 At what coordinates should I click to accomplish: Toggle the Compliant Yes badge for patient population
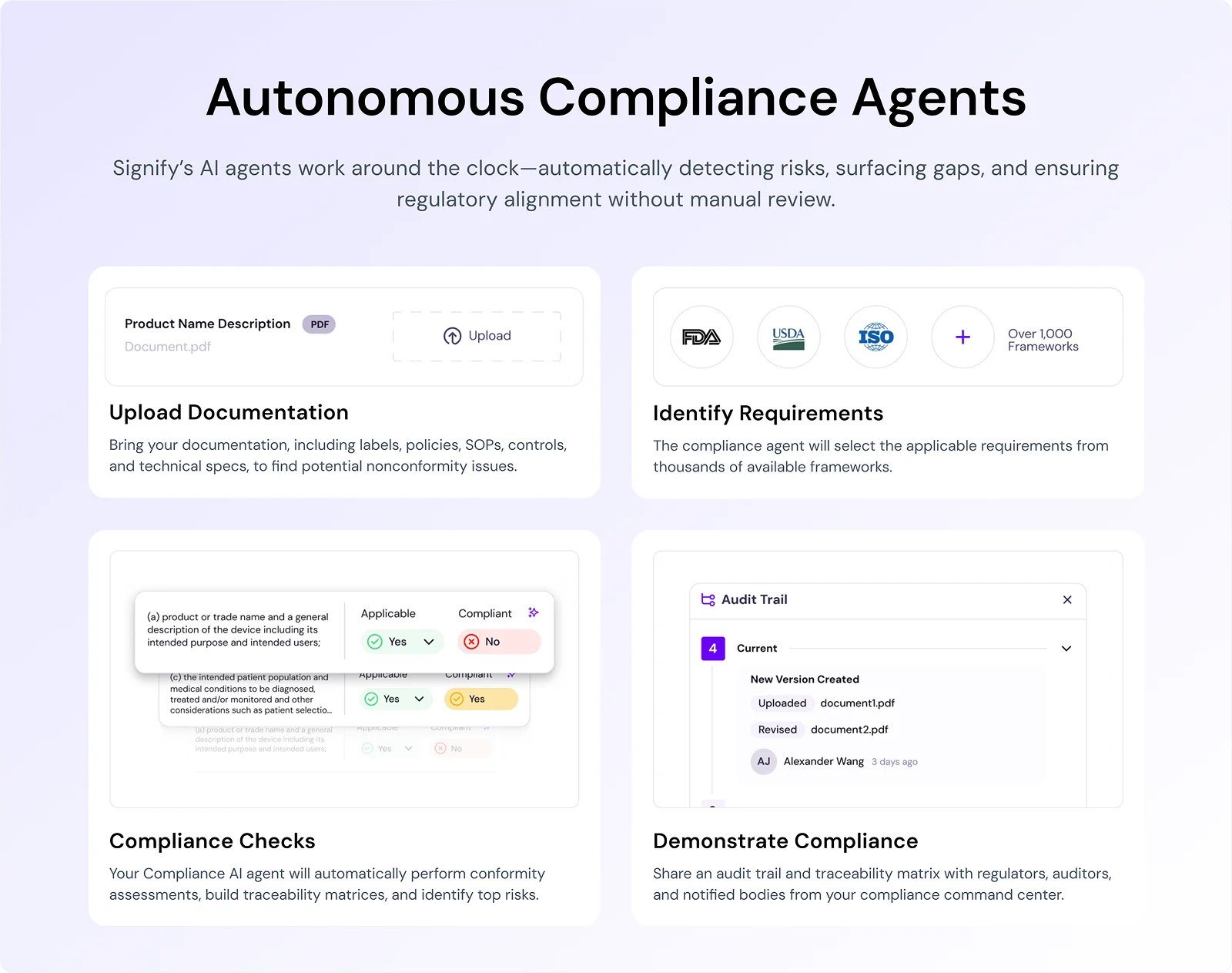(480, 699)
